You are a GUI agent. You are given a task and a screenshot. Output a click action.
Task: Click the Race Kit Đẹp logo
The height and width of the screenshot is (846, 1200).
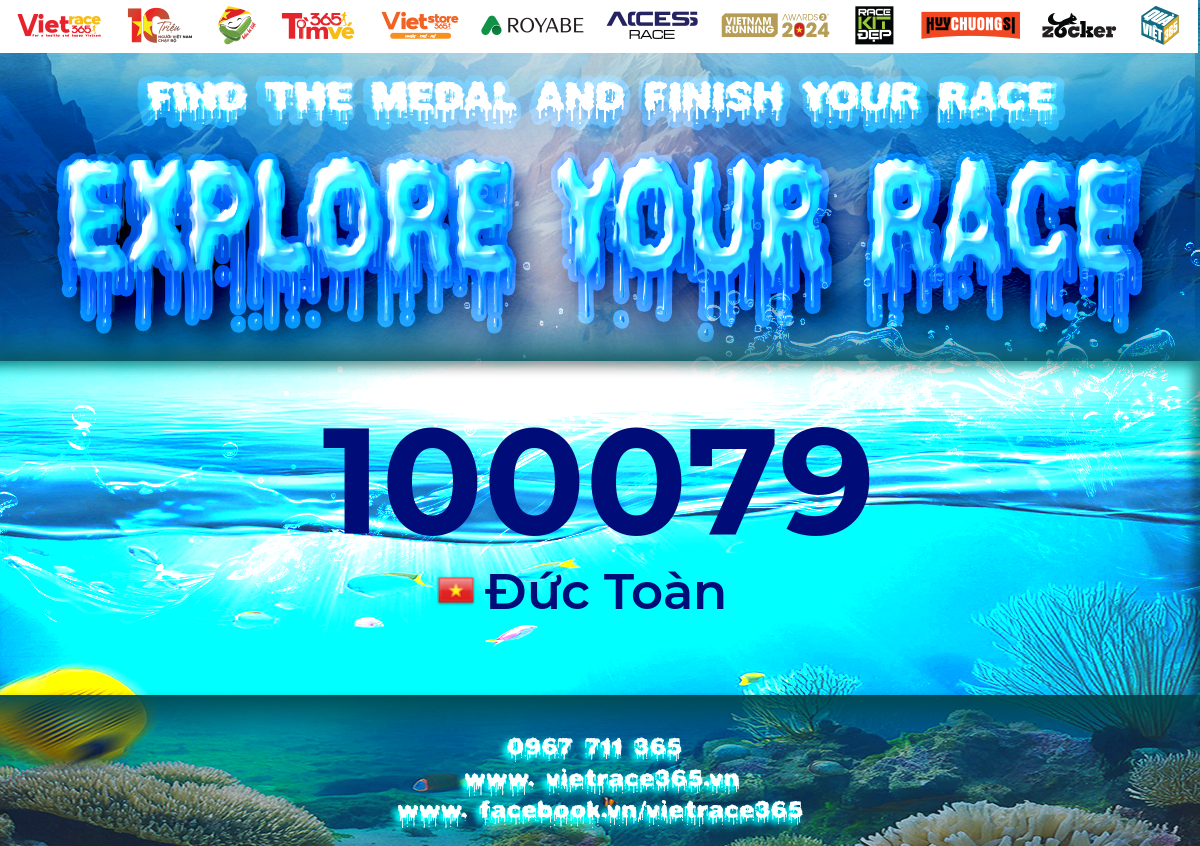pyautogui.click(x=874, y=25)
